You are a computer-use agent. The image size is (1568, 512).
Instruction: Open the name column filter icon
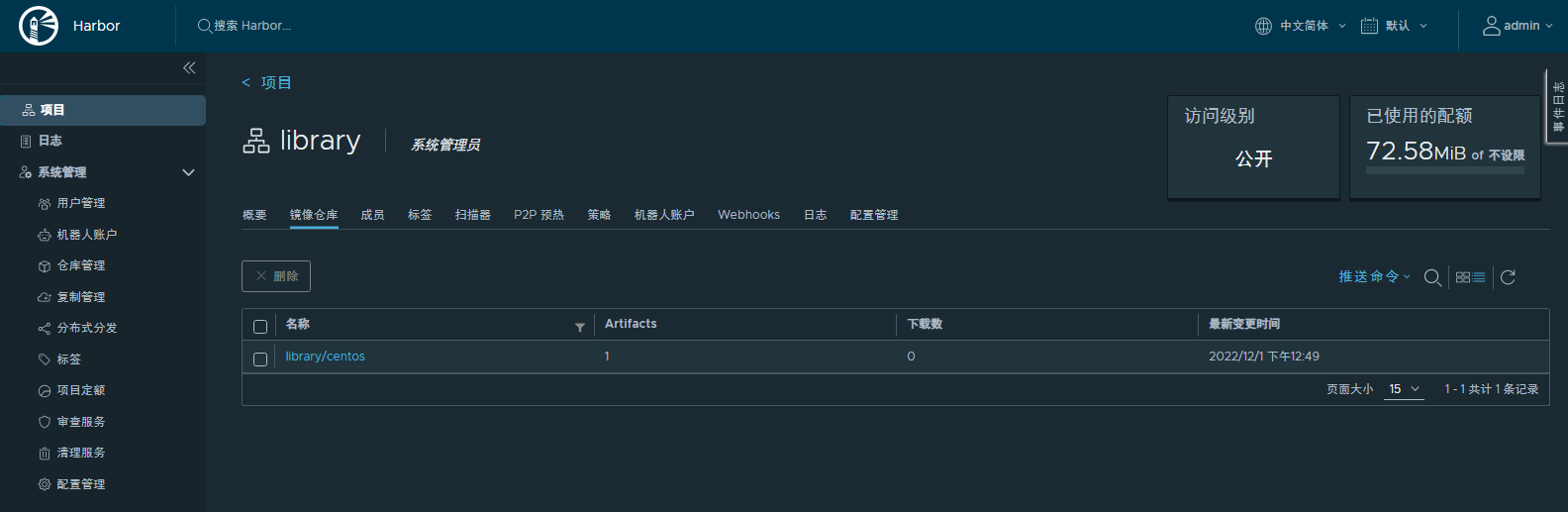(580, 327)
